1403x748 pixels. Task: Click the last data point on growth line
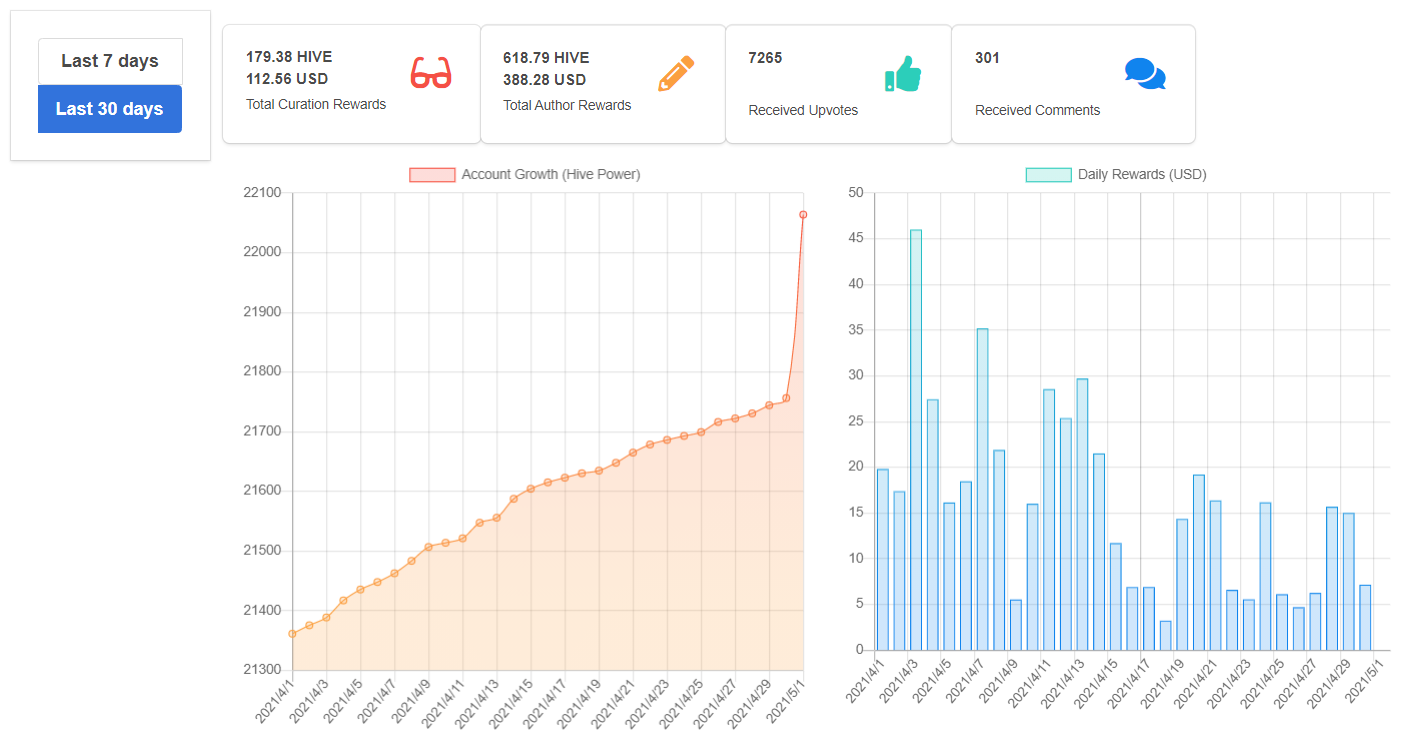tap(803, 214)
